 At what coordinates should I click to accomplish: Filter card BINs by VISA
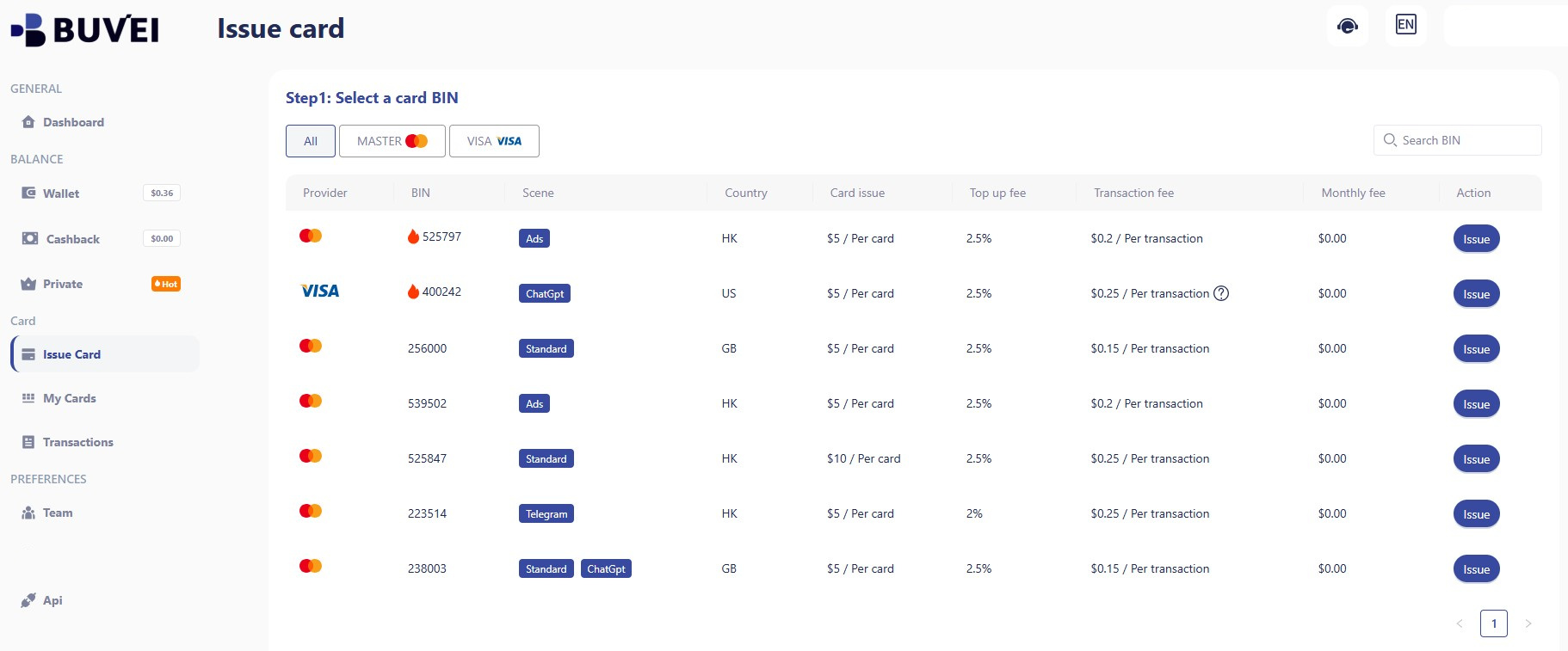(494, 141)
